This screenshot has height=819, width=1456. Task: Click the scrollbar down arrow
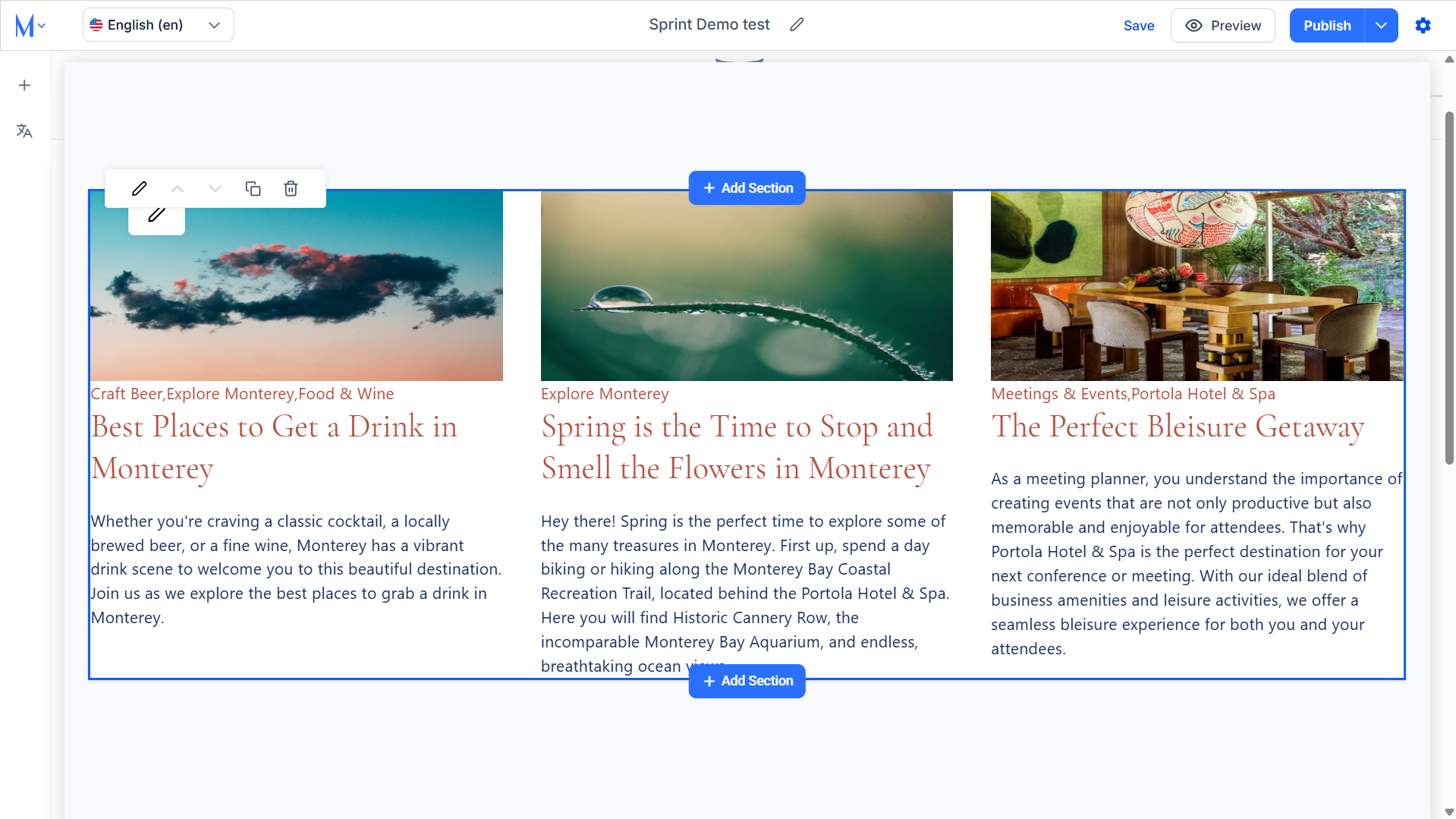pos(1449,811)
